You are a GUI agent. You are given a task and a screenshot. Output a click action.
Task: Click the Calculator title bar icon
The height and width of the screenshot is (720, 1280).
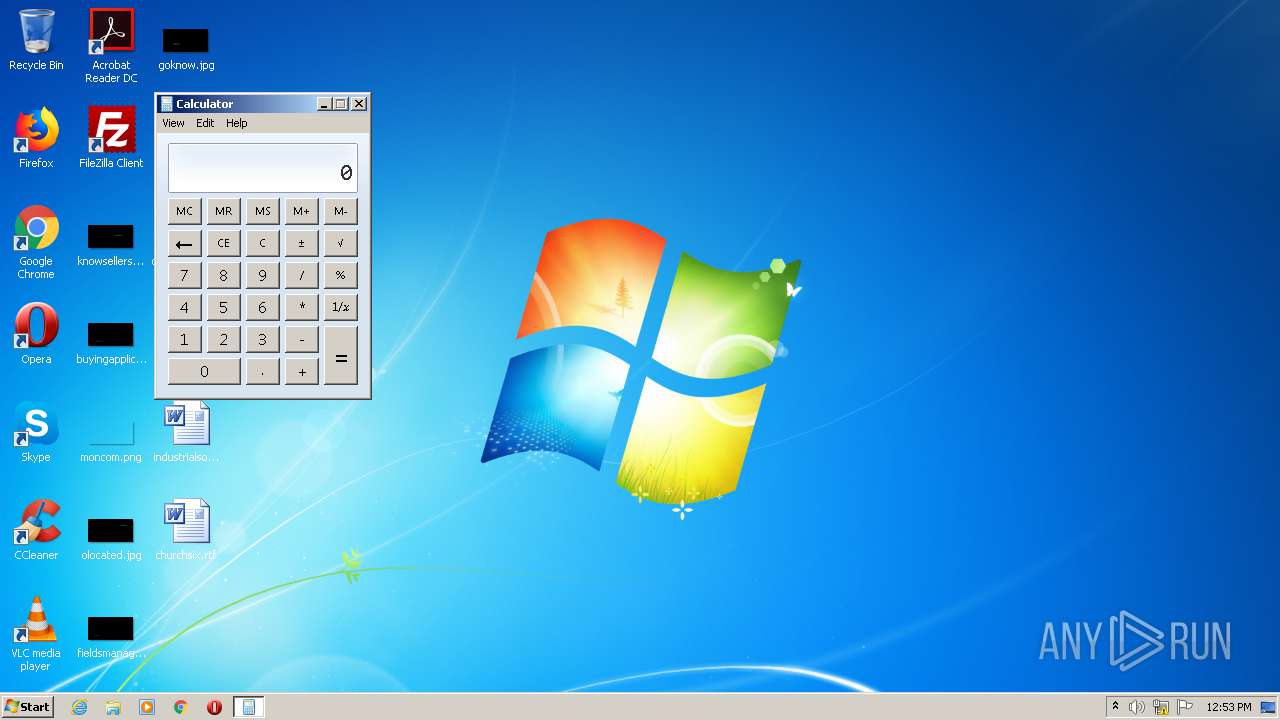point(167,104)
